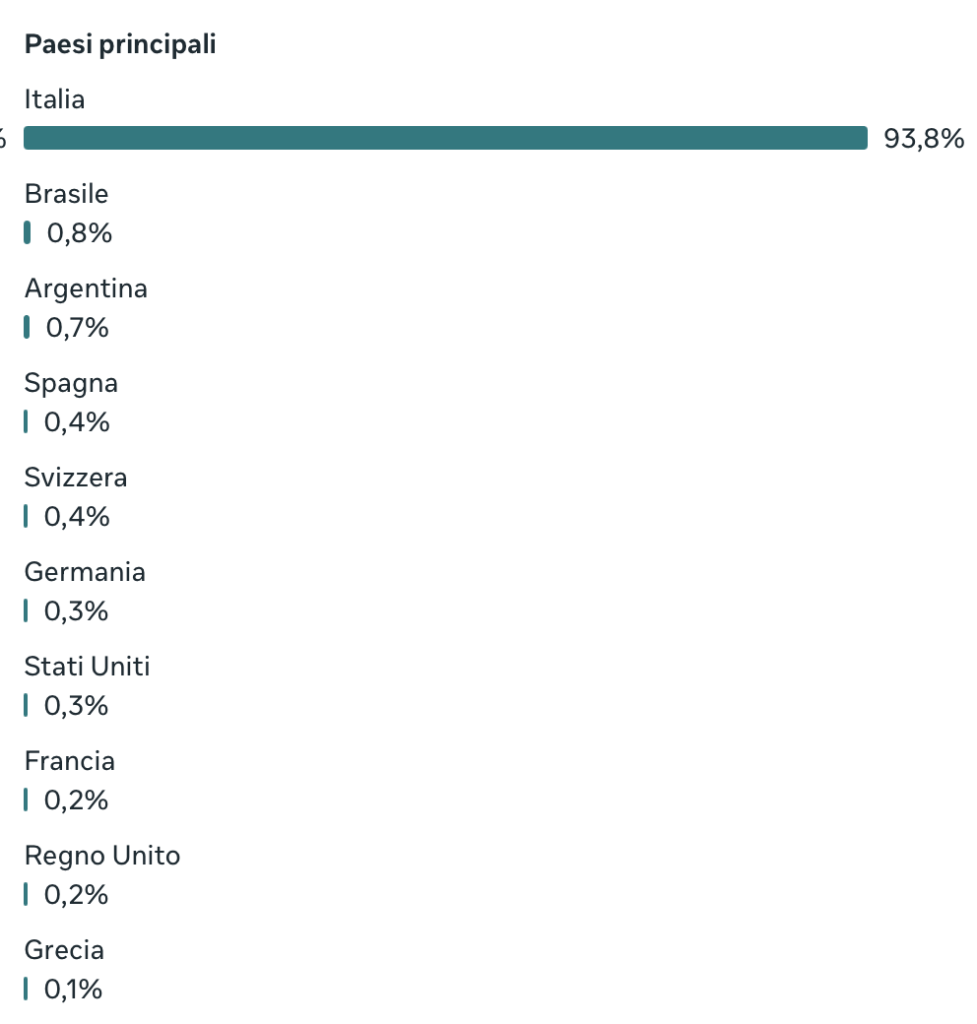Select the Grecia country label
Viewport: 977px width, 1024px height.
64,950
